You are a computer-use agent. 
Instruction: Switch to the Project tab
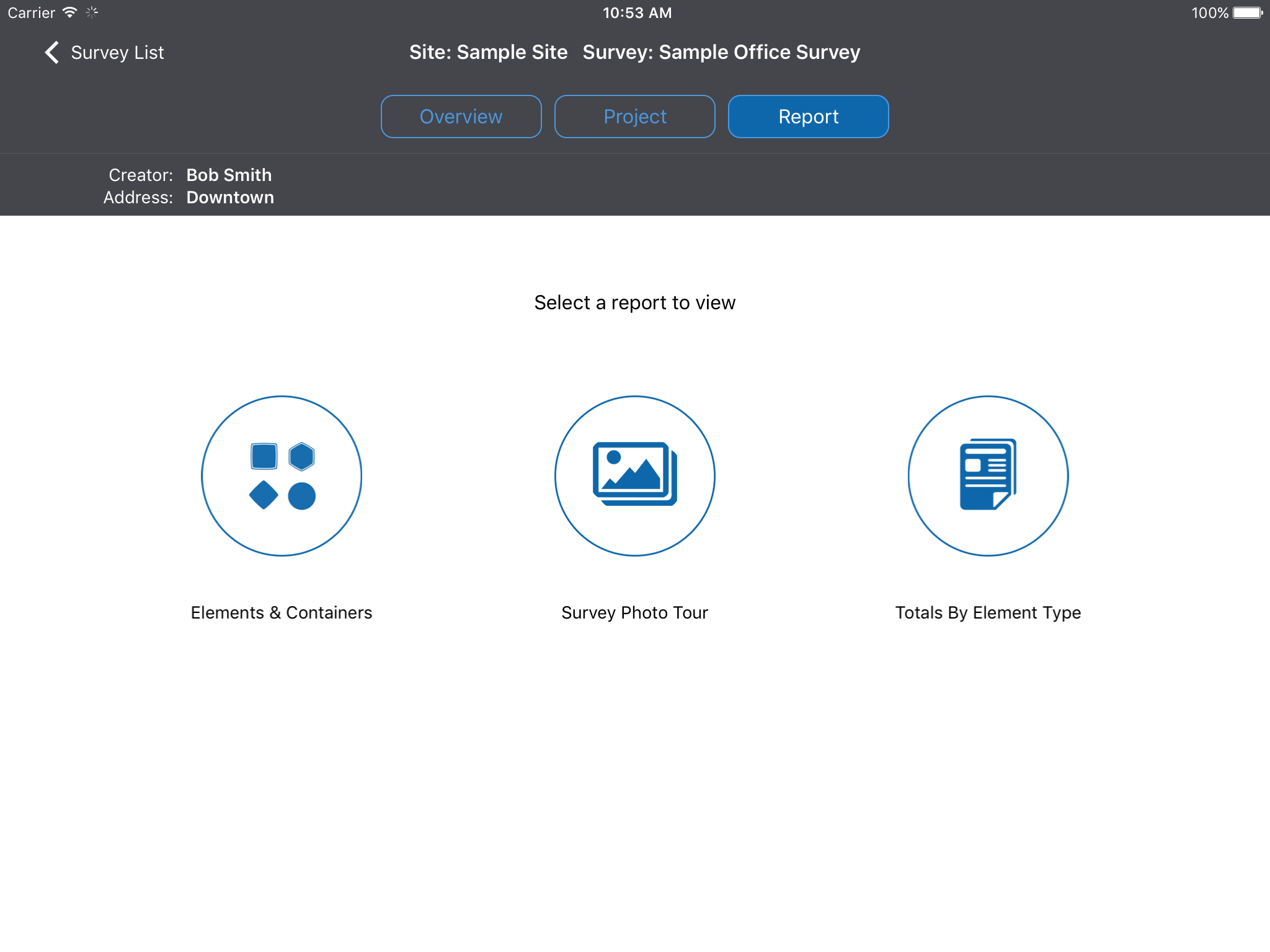634,117
